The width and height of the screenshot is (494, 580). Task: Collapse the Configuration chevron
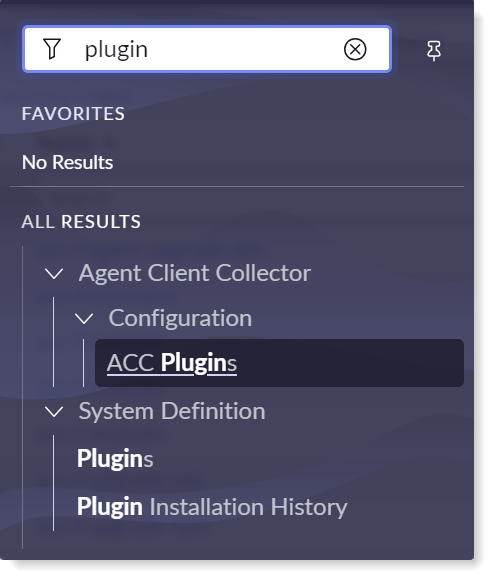pyautogui.click(x=84, y=318)
